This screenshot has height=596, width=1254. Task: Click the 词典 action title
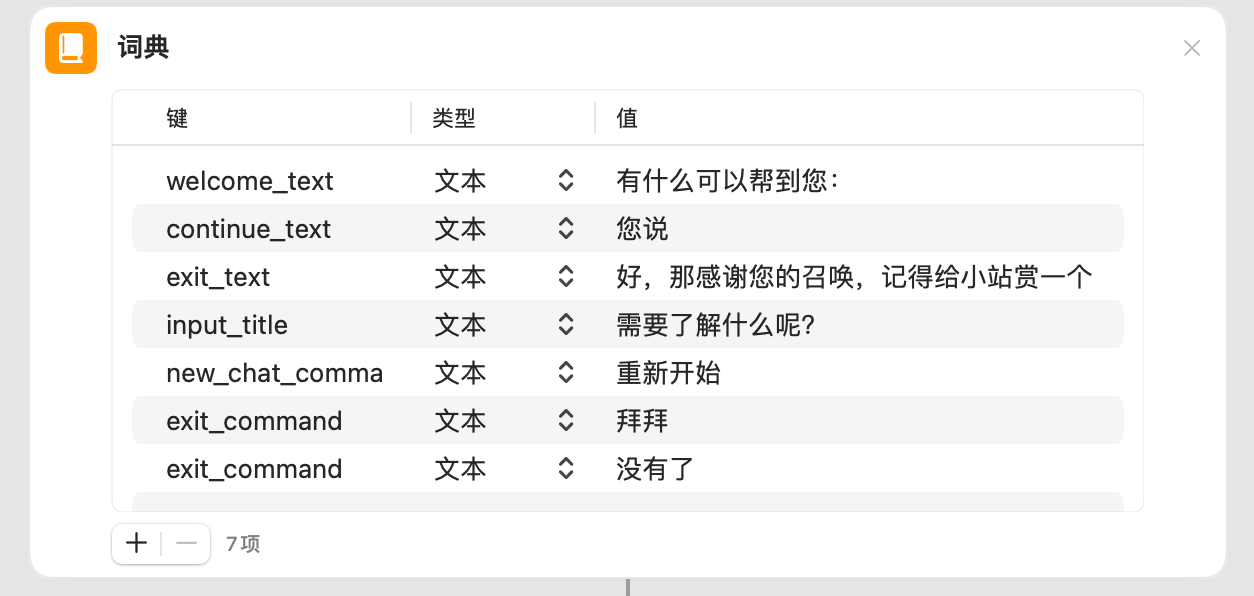(143, 47)
